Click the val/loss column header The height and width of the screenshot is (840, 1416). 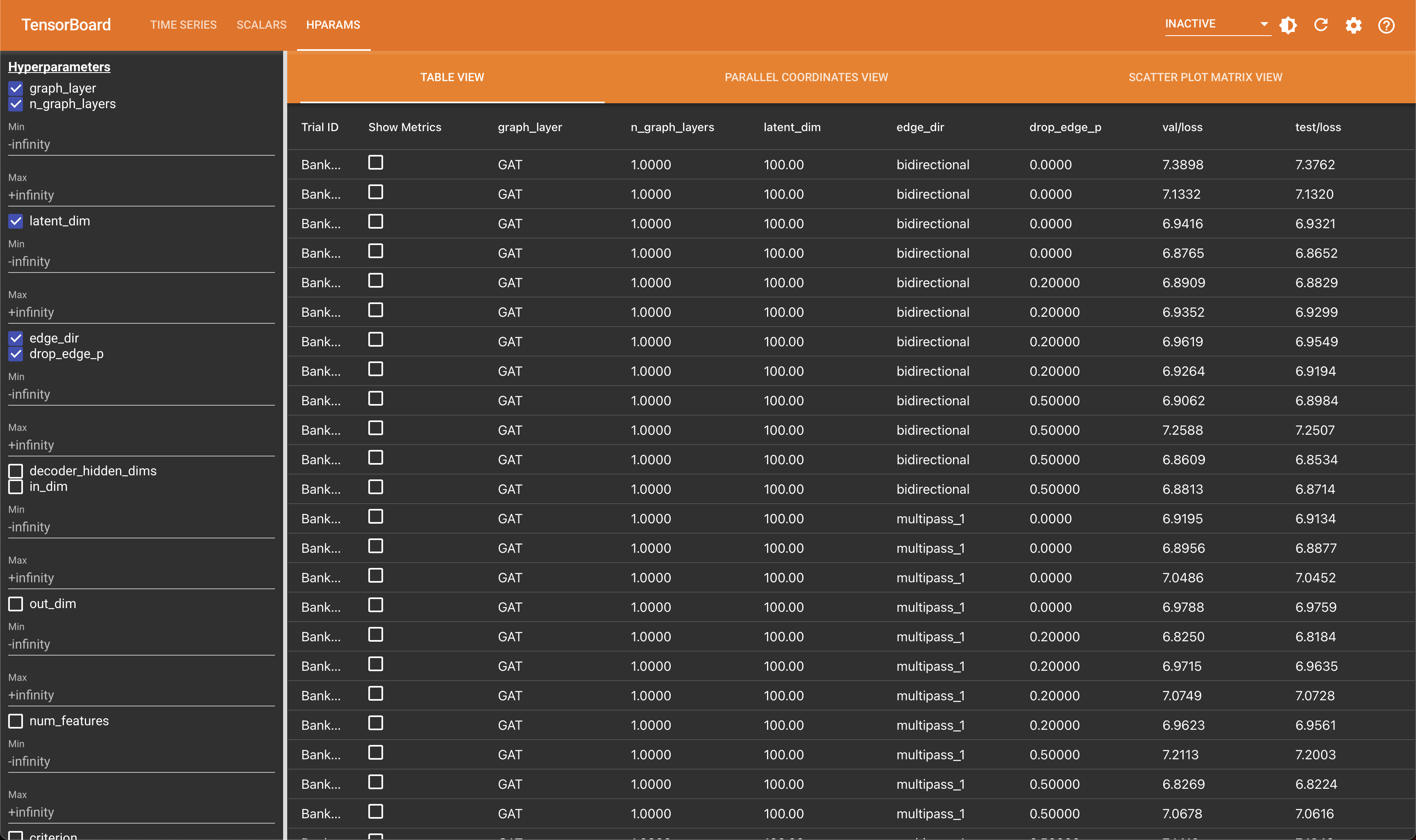pos(1182,127)
